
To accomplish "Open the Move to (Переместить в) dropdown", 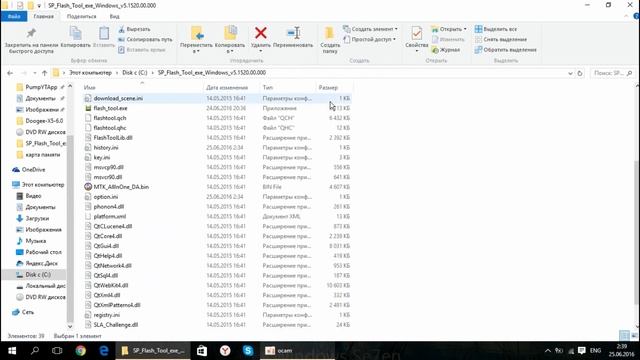I will click(x=196, y=51).
